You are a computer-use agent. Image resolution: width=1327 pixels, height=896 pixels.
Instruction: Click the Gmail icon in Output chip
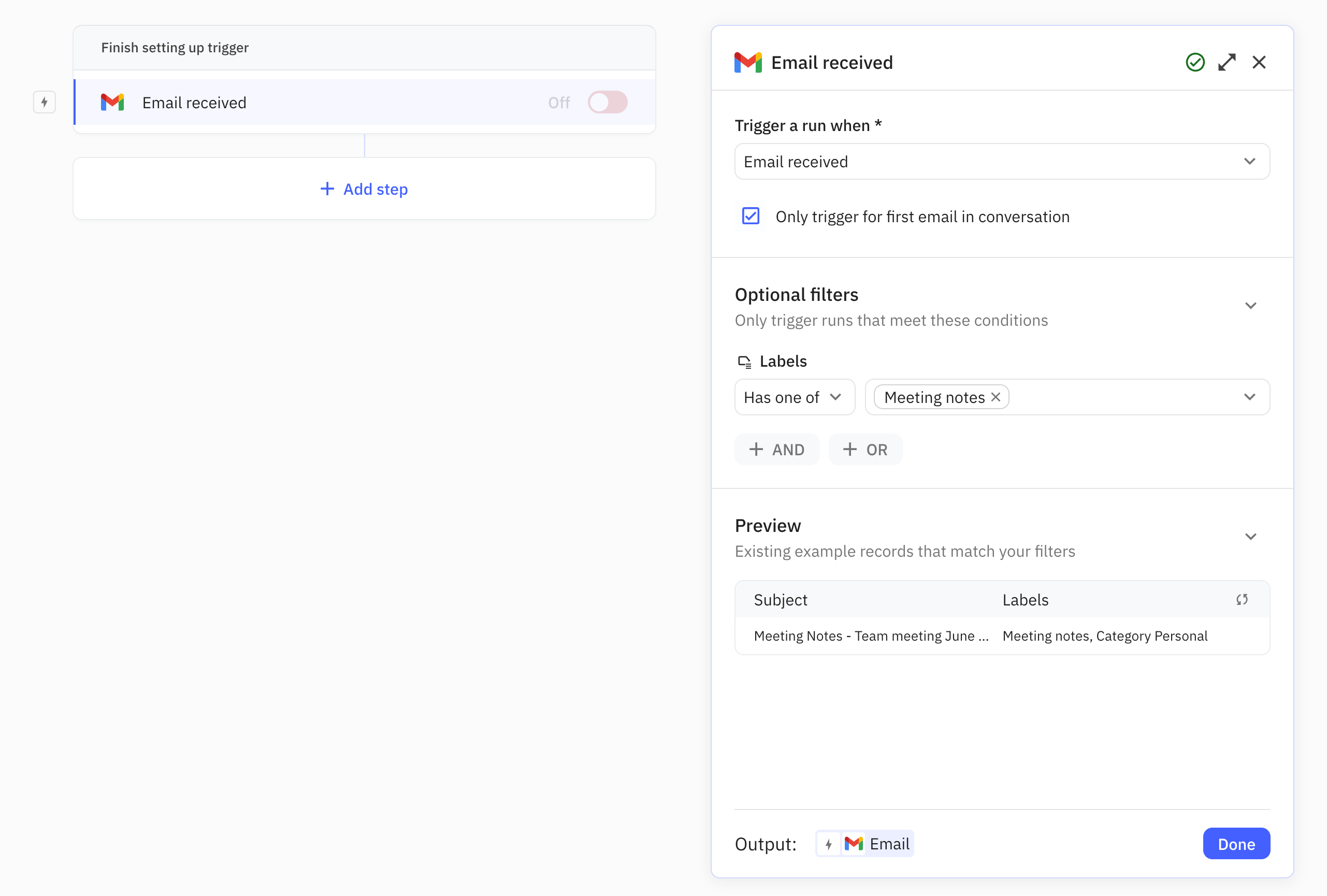tap(854, 844)
